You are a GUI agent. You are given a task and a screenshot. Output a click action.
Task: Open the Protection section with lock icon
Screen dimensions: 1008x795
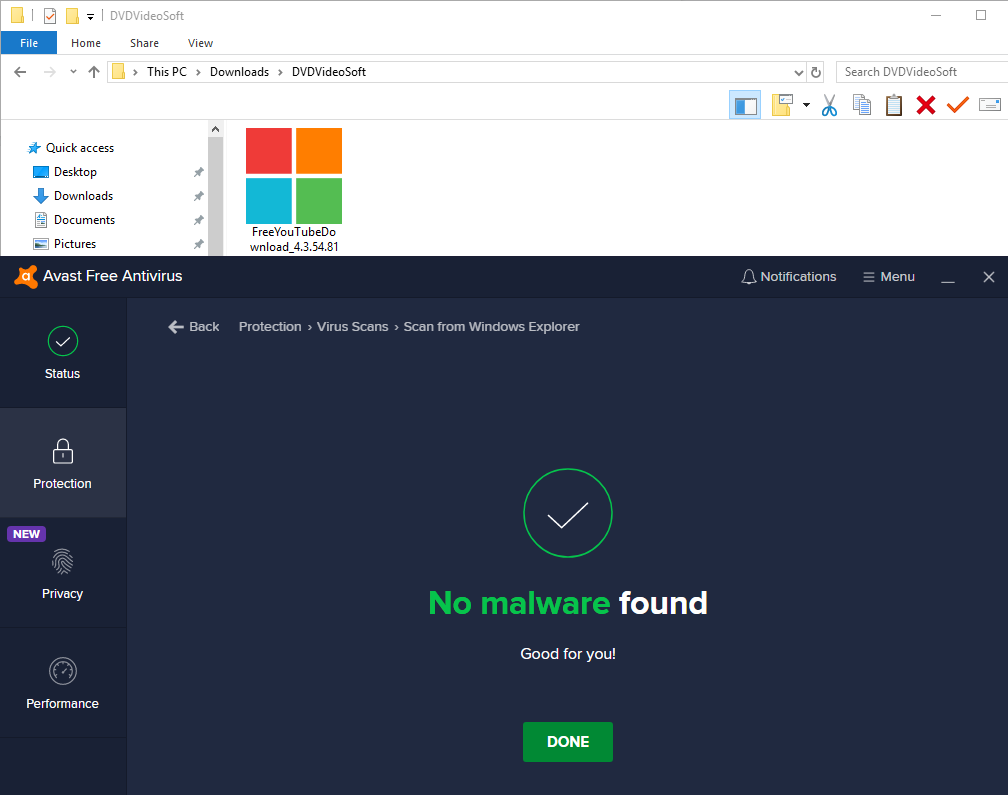click(x=62, y=463)
